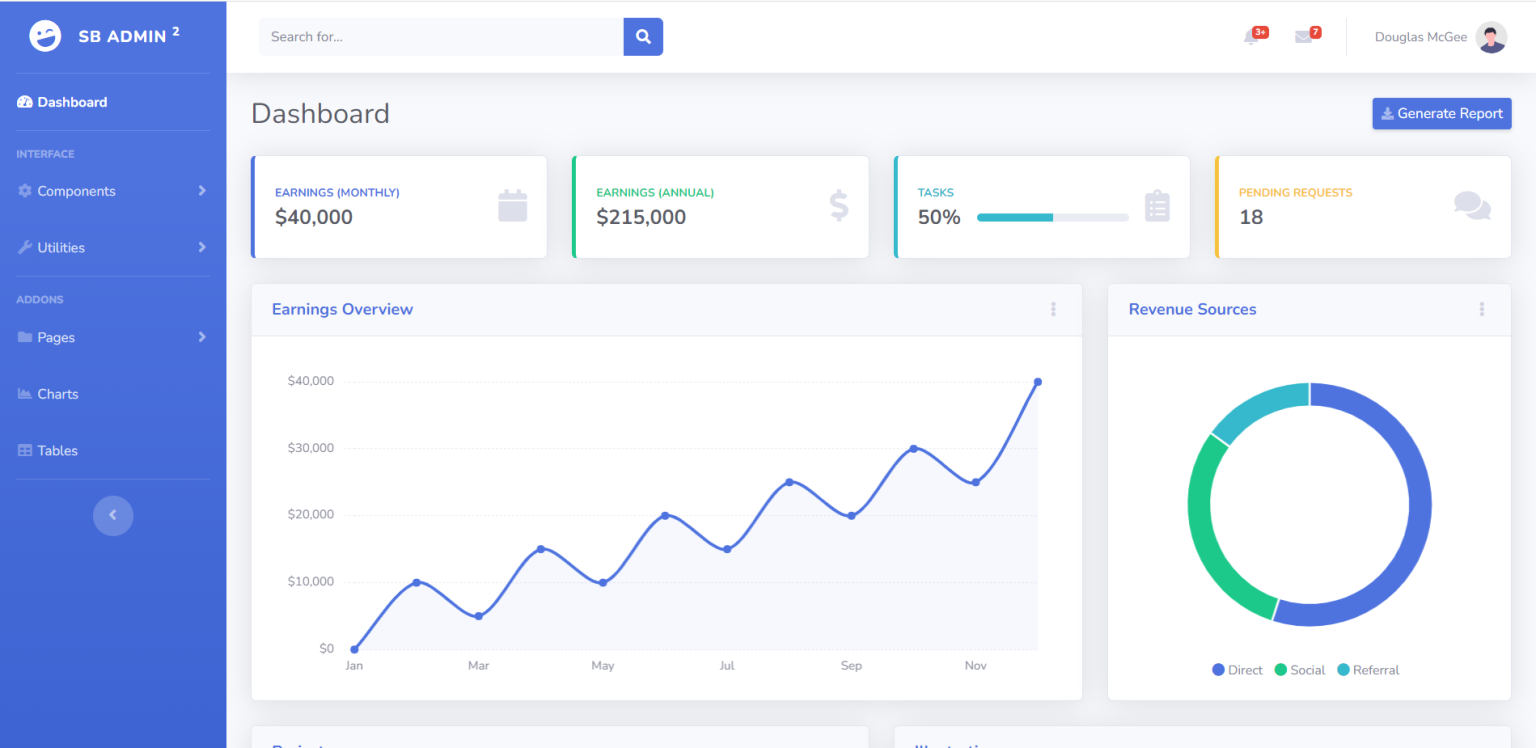1536x748 pixels.
Task: Open the Charts page link
Action: pos(57,393)
